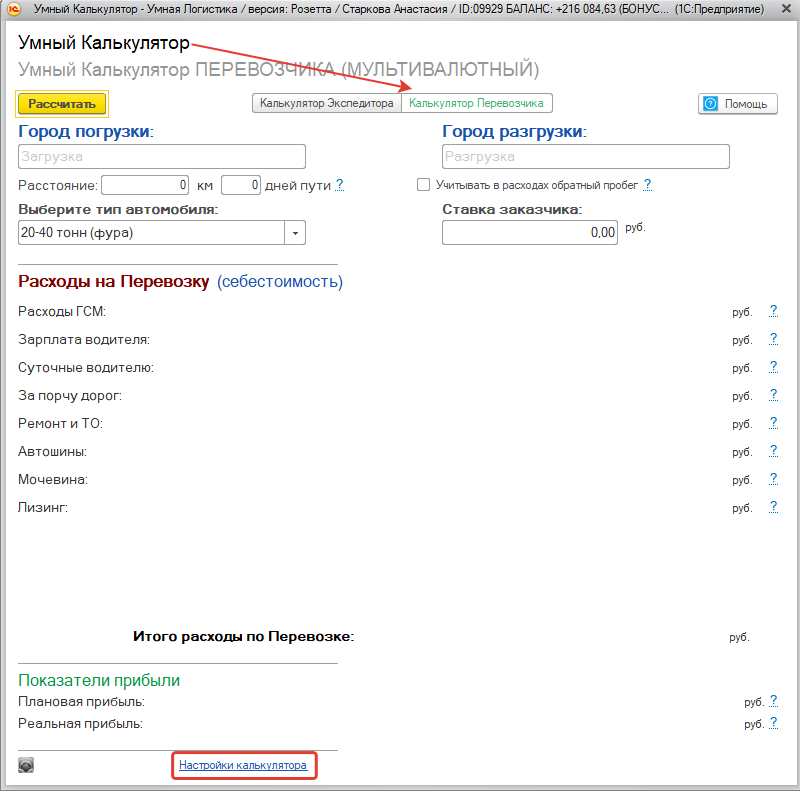The image size is (800, 792).
Task: Open help hint for Лизинг
Action: click(773, 507)
